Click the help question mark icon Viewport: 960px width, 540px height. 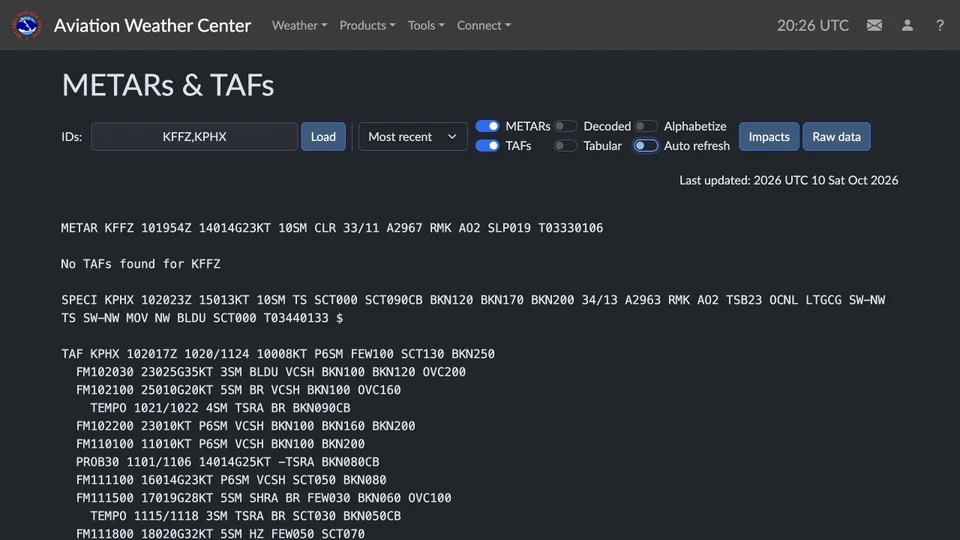pos(940,25)
